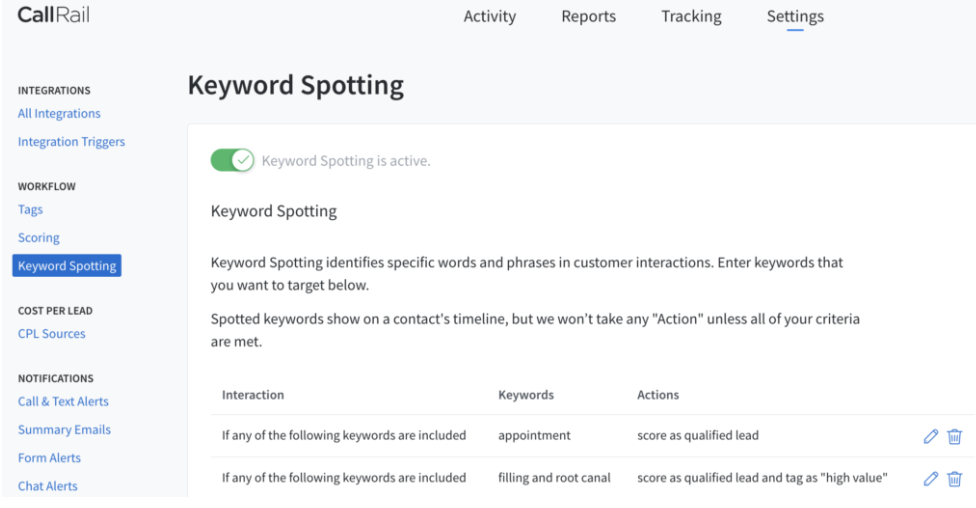Delete the filling and root canal rule
976x508 pixels.
click(954, 478)
